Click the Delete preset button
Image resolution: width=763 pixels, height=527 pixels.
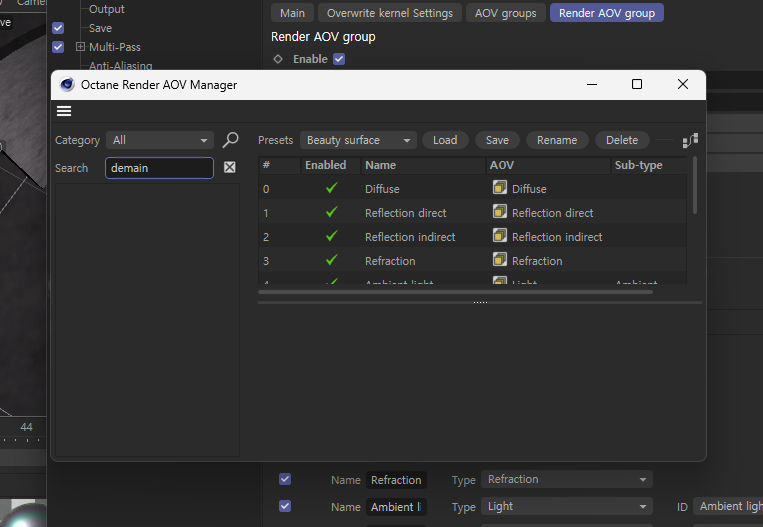[622, 140]
